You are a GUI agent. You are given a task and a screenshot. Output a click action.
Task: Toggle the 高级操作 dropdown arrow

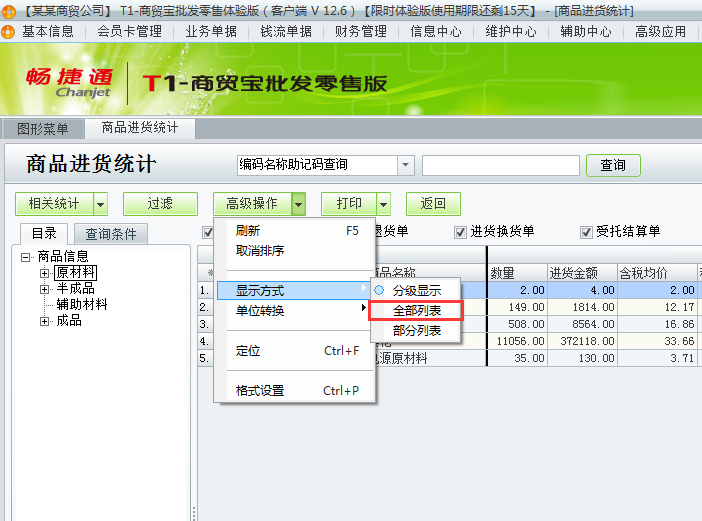[x=299, y=204]
